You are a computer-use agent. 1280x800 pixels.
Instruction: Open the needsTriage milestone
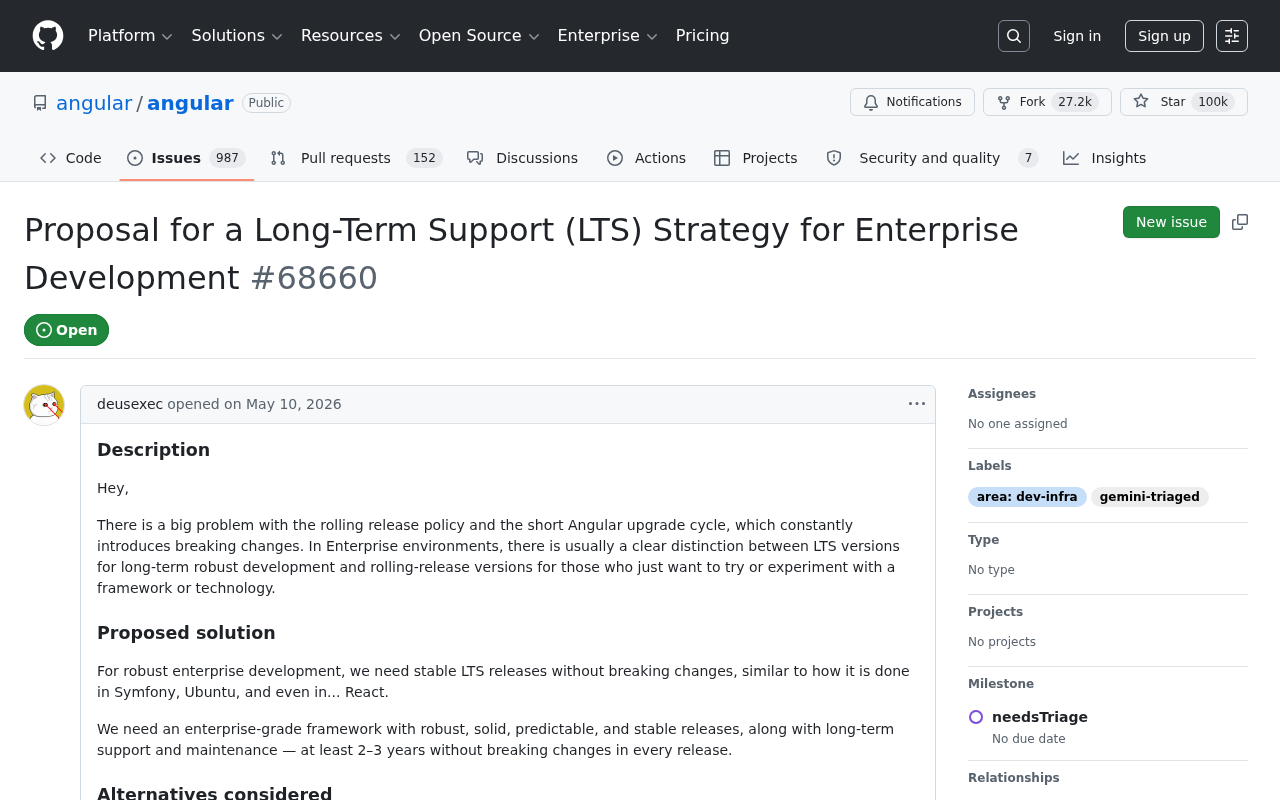click(x=1040, y=717)
